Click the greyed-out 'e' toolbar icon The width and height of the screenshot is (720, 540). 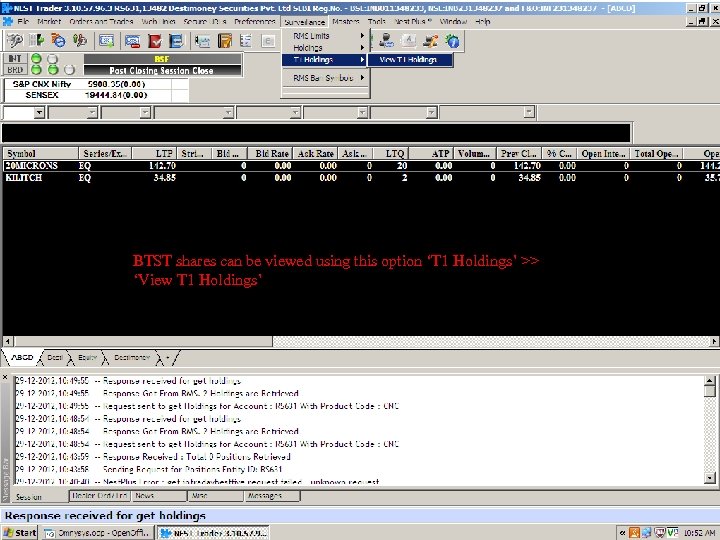(x=268, y=41)
